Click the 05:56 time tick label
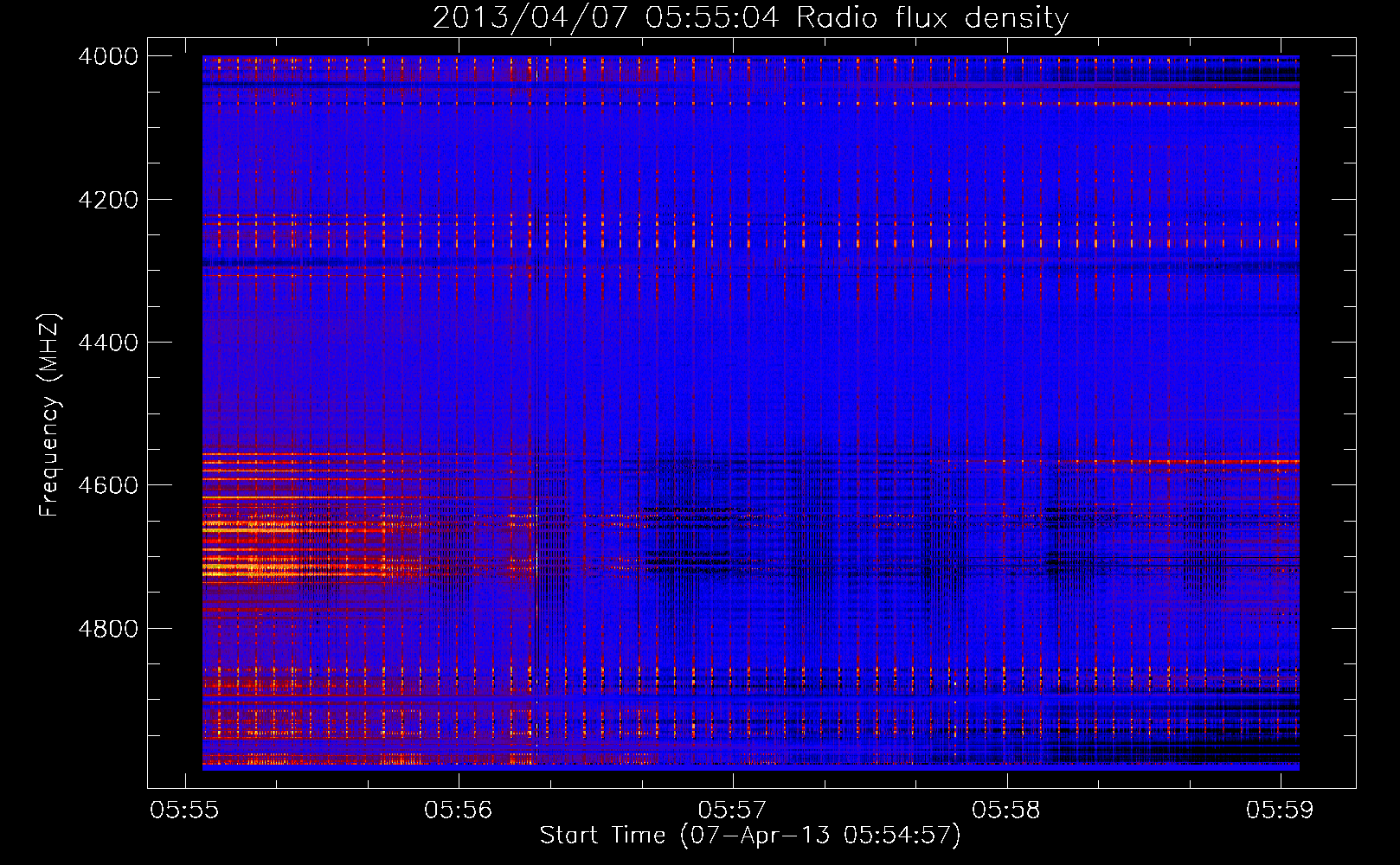 [459, 810]
